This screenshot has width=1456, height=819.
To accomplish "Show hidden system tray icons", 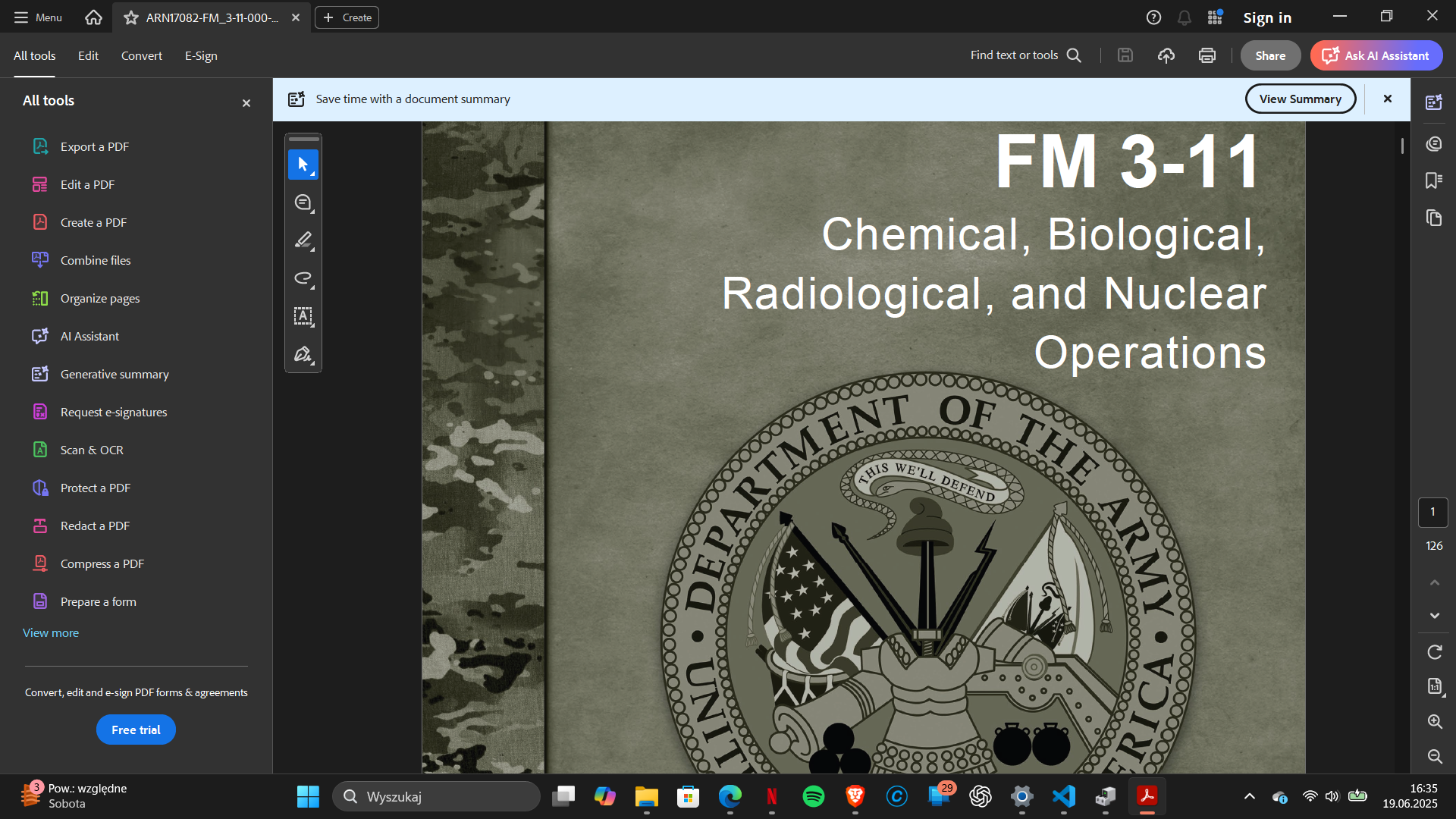I will tap(1250, 796).
